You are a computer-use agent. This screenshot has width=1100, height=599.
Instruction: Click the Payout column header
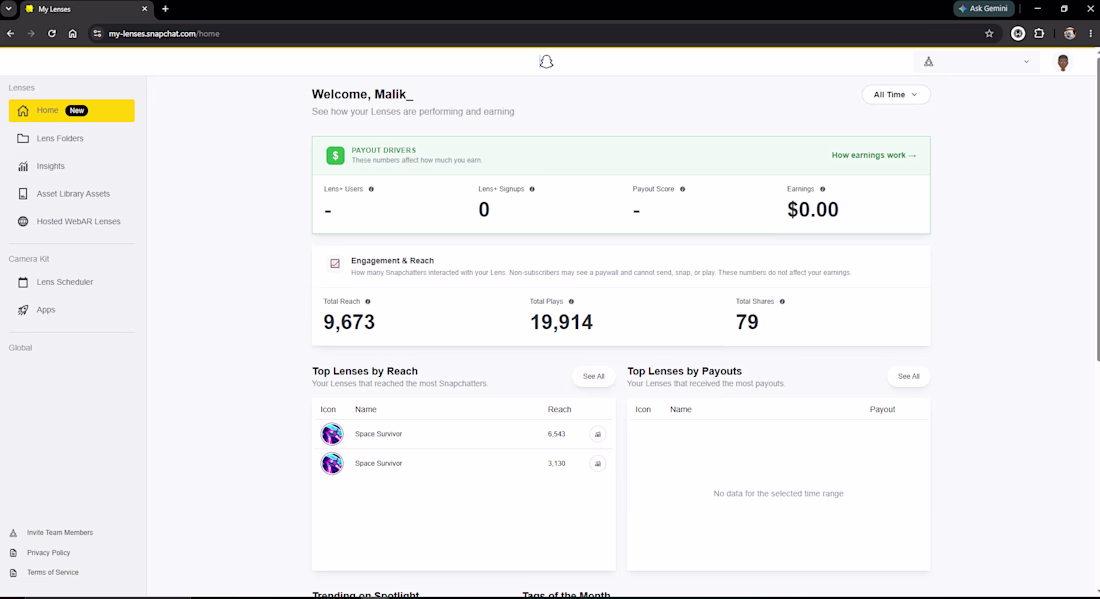[882, 410]
